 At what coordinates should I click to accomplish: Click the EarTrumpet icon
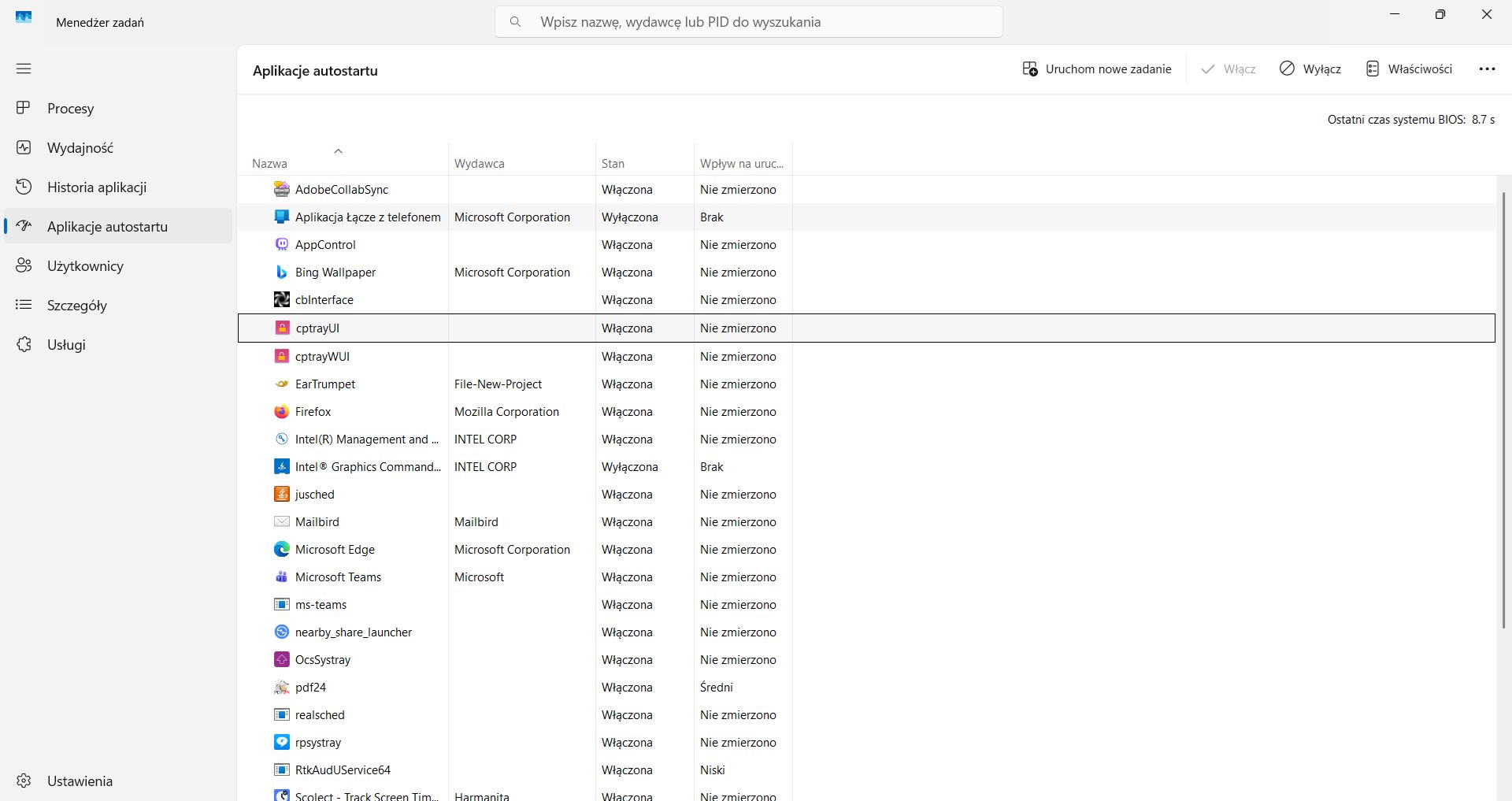[281, 384]
